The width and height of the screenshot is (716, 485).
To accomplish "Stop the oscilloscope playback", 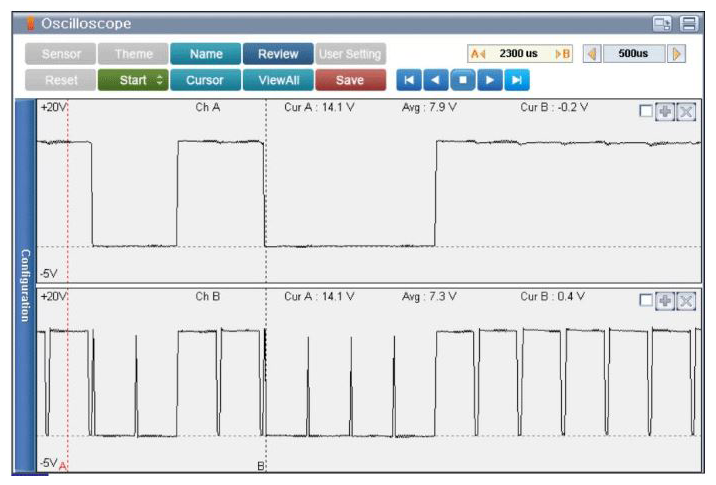I will [463, 80].
